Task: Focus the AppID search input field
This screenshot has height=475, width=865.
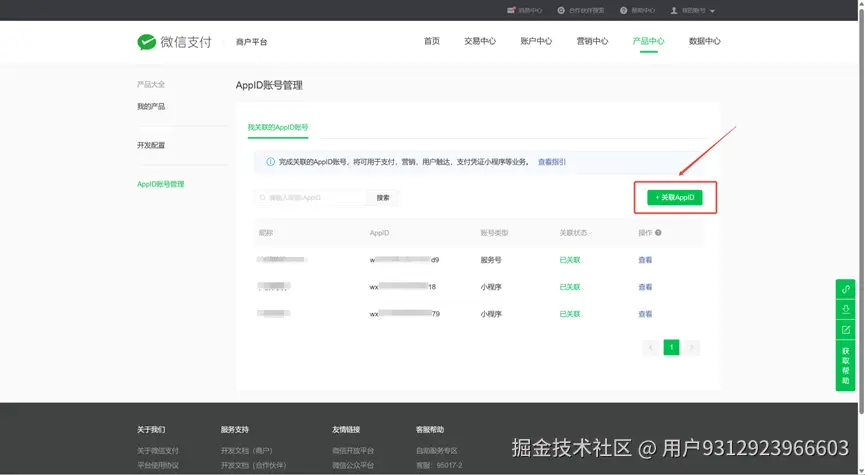Action: pyautogui.click(x=311, y=198)
